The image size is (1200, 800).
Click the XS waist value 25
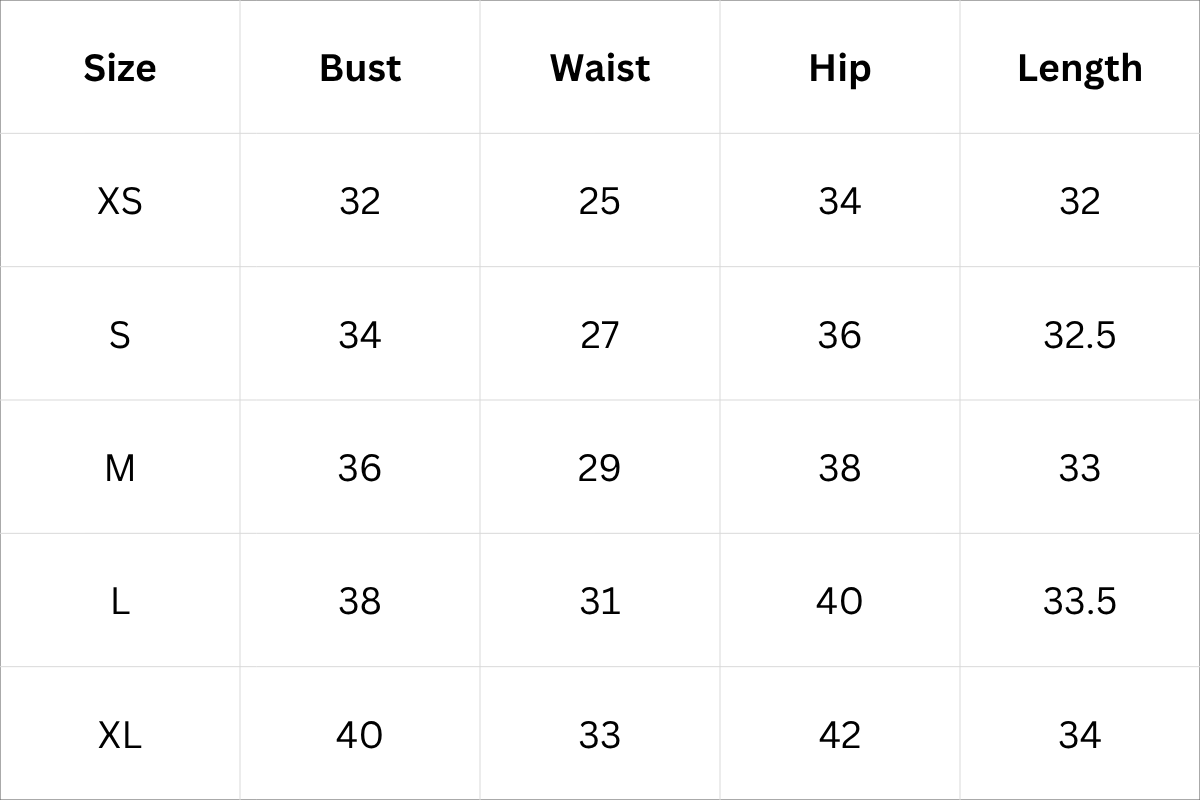click(600, 201)
